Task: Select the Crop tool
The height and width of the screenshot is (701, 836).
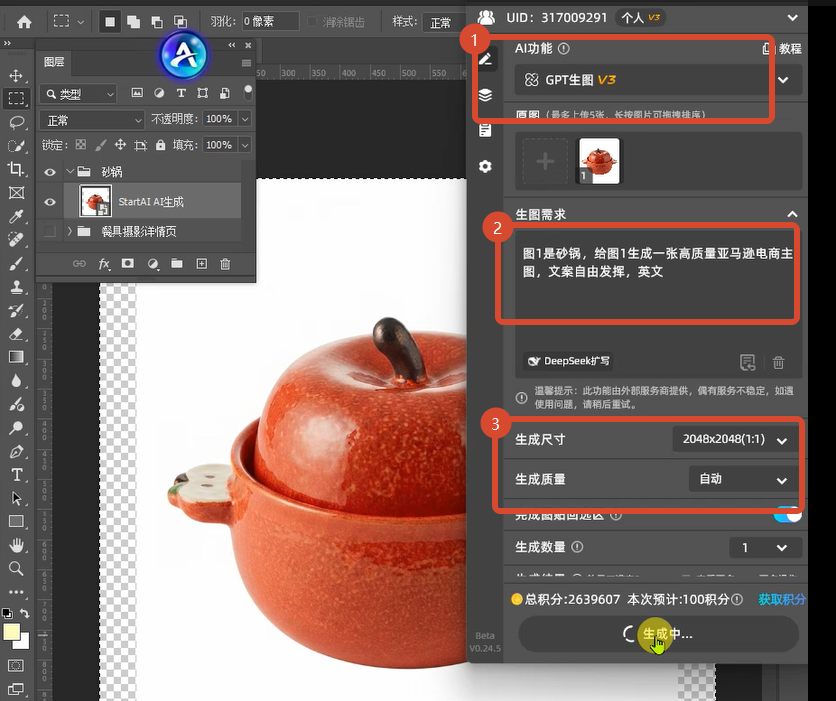Action: (16, 169)
